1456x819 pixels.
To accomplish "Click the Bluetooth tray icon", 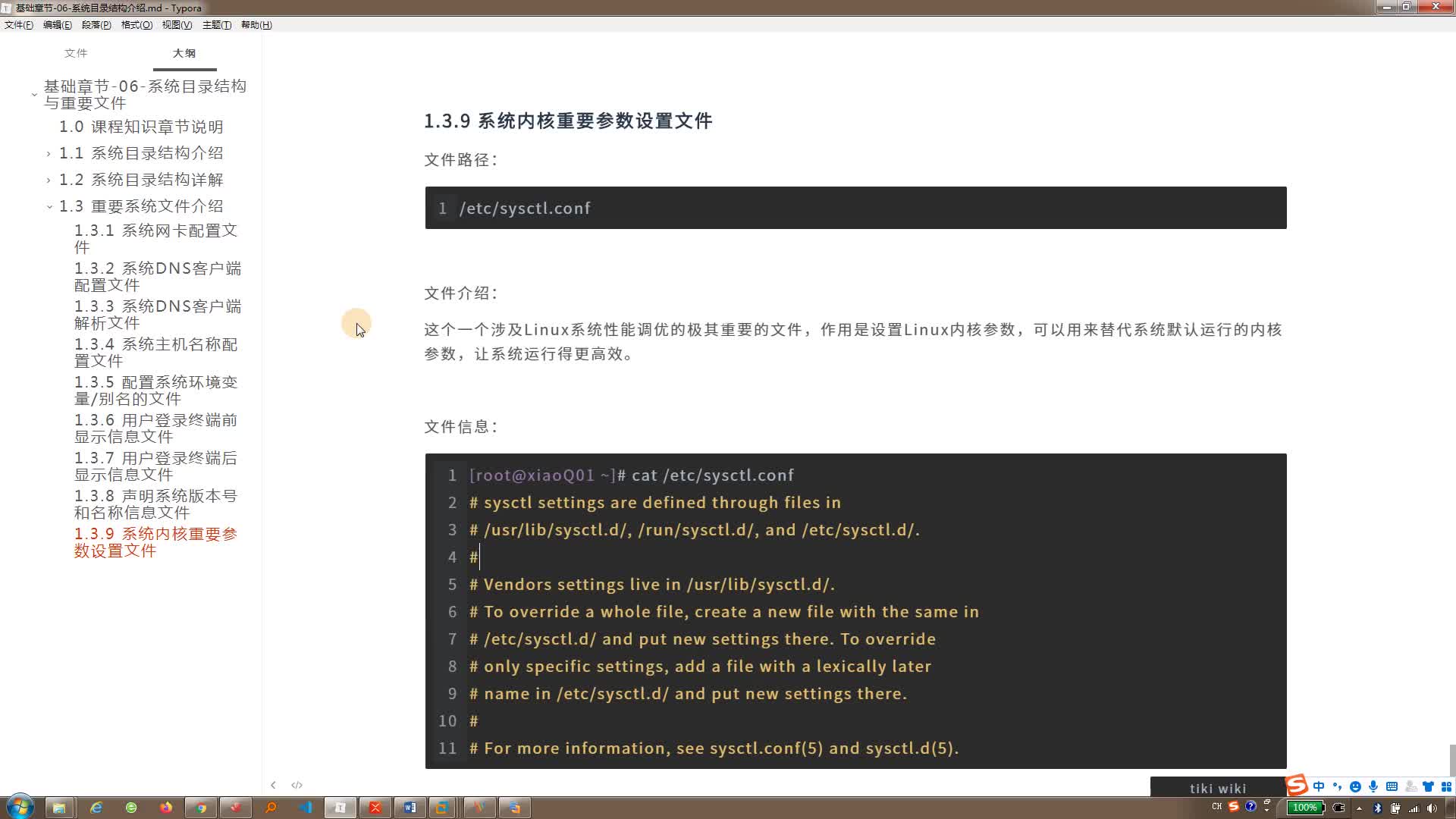I will click(1378, 808).
